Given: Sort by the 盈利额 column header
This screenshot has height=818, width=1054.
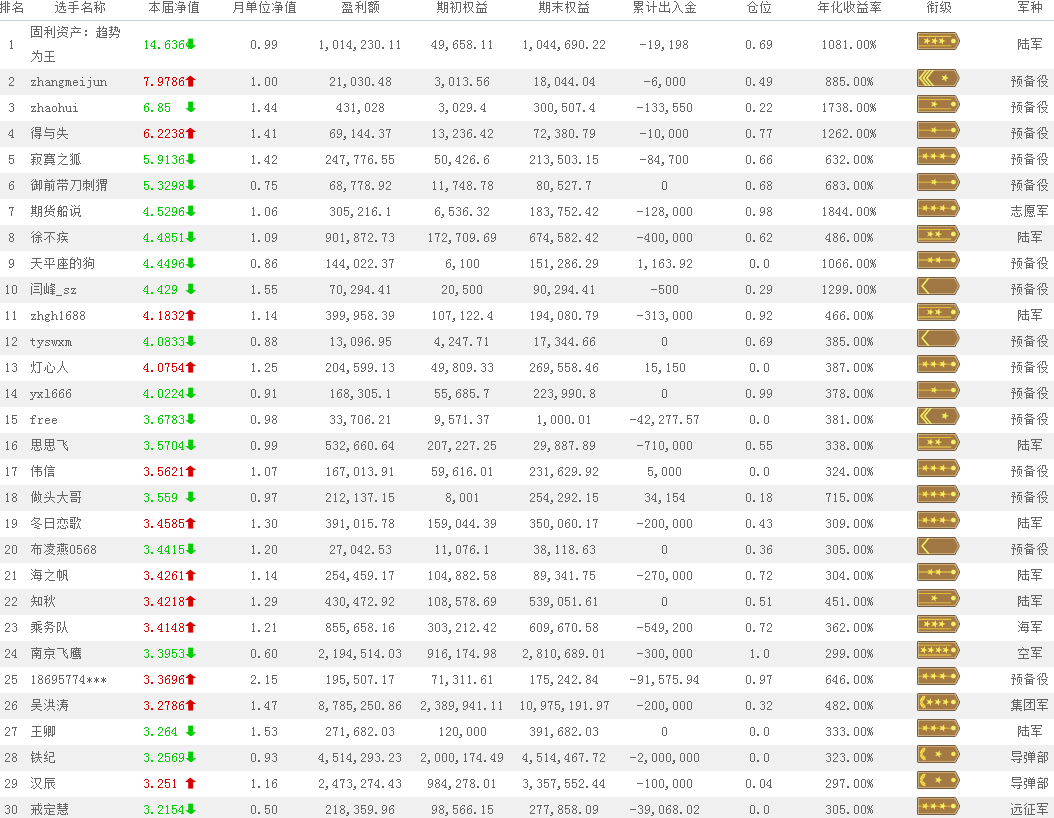Looking at the screenshot, I should pos(360,7).
